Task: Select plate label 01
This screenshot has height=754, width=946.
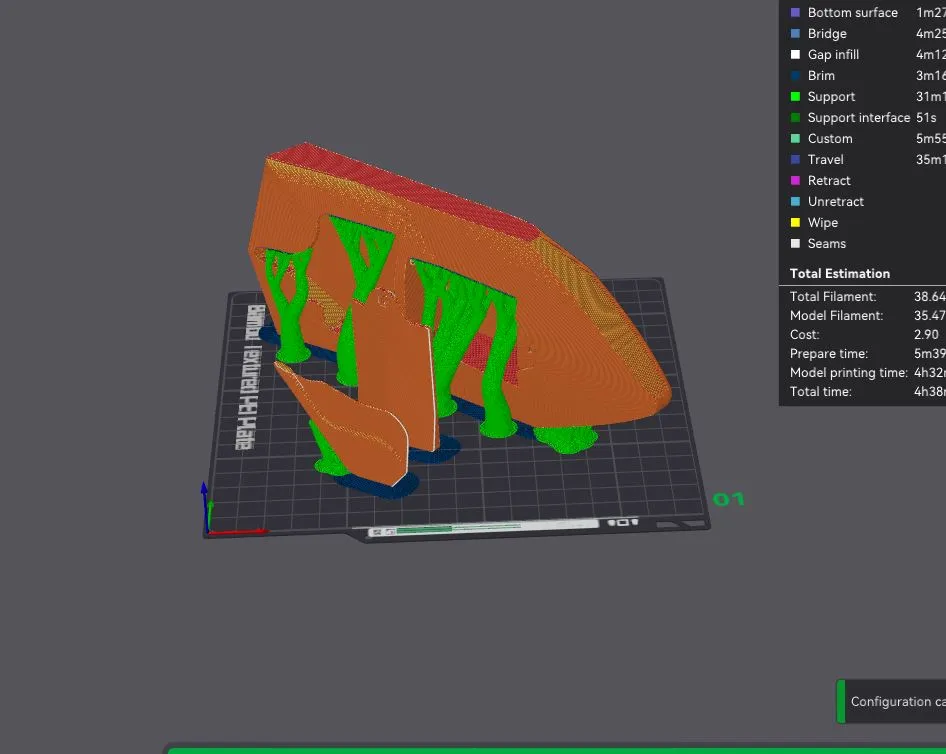Action: point(727,498)
